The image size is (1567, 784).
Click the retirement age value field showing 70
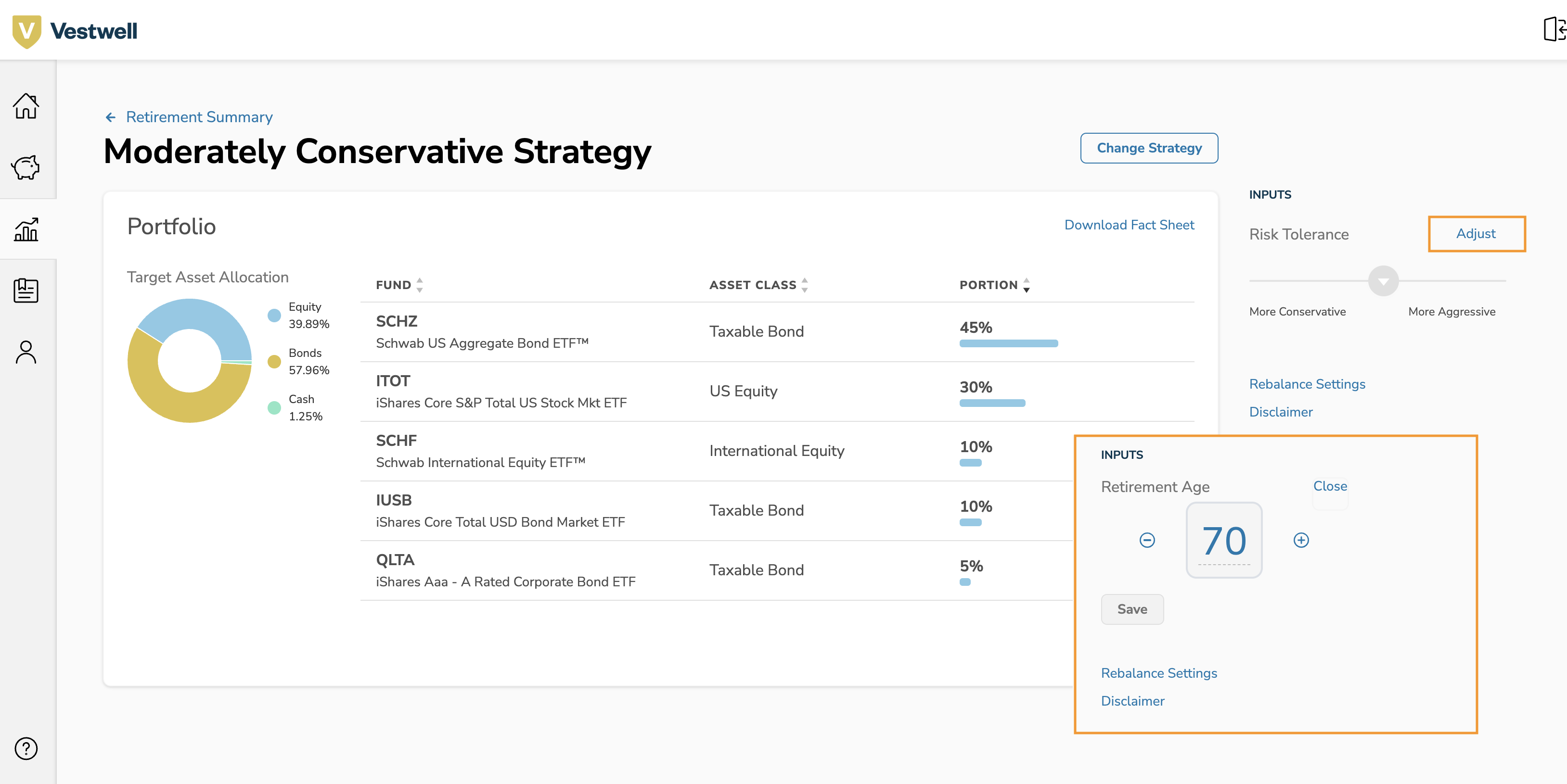(x=1224, y=540)
